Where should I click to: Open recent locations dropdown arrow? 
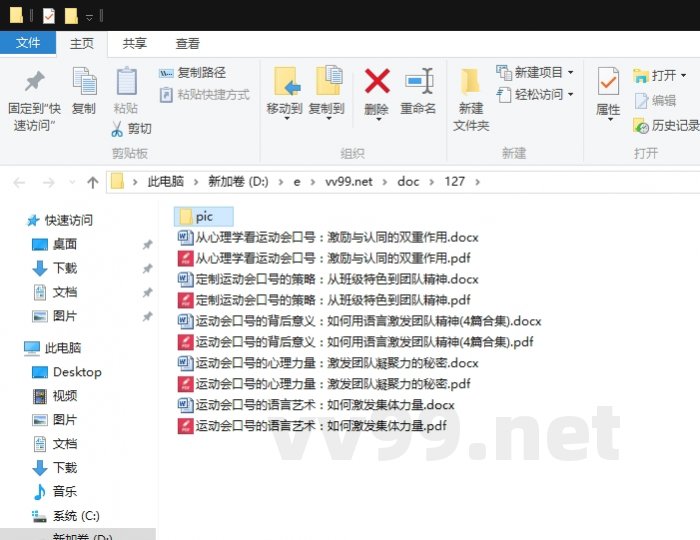pyautogui.click(x=71, y=182)
